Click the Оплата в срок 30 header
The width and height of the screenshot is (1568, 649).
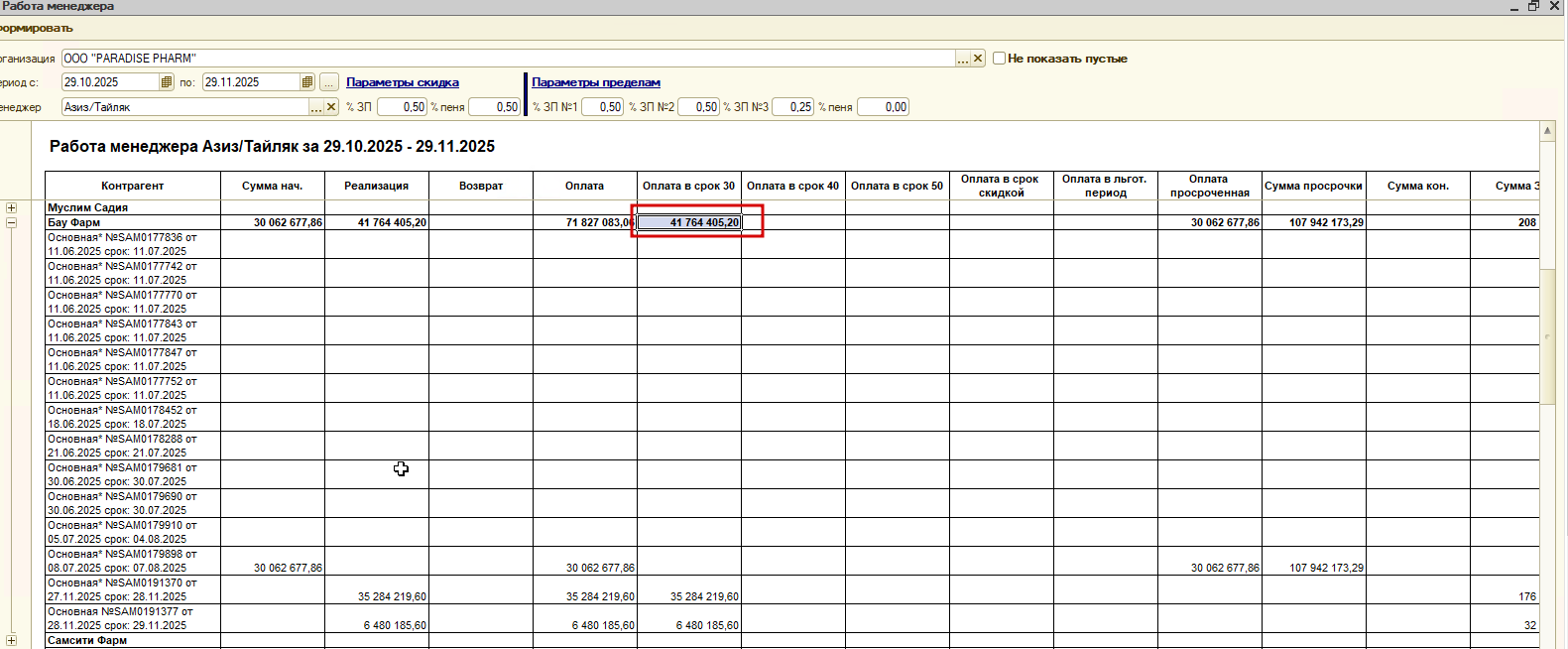[689, 187]
